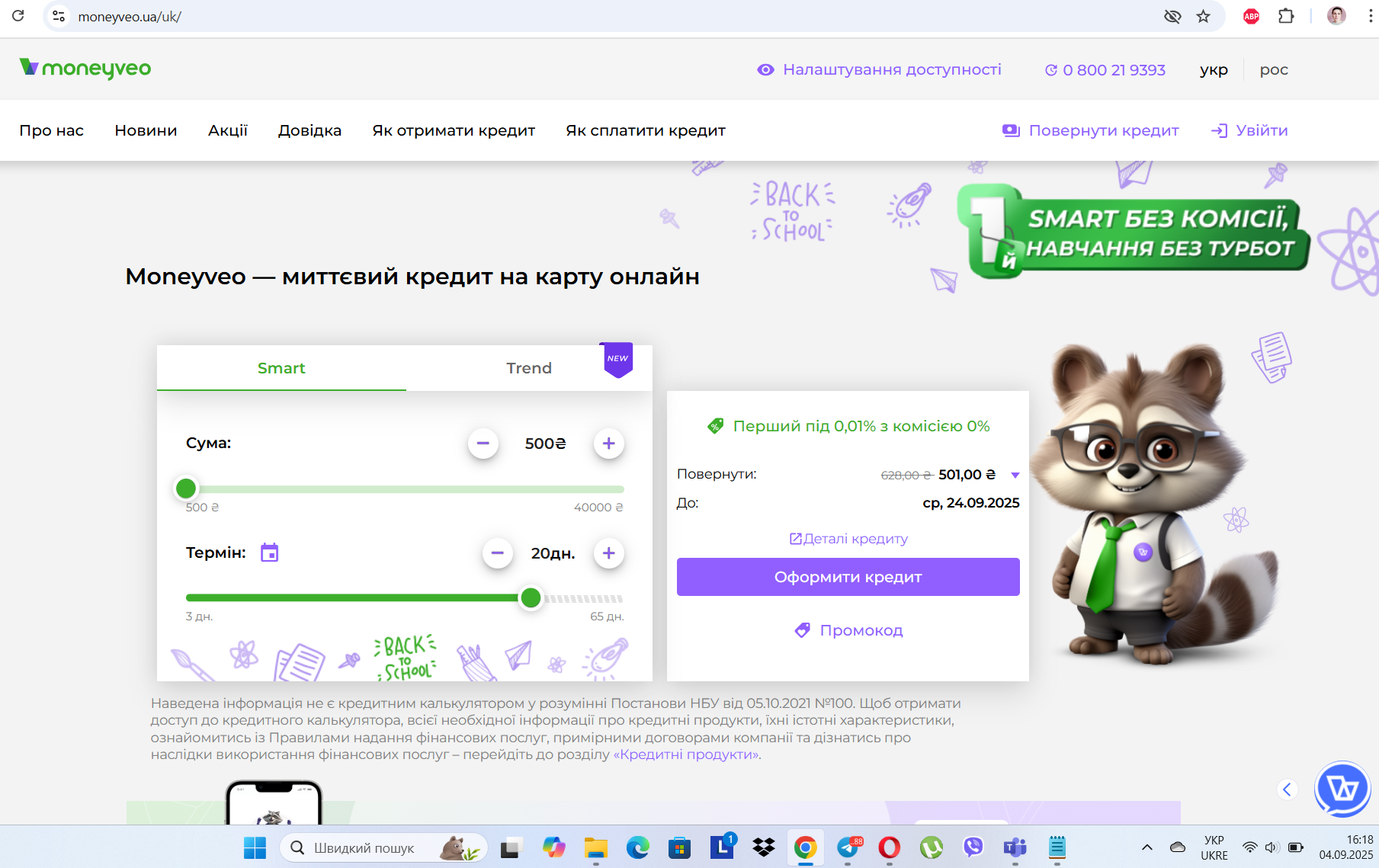This screenshot has height=868, width=1379.
Task: Click the crossed-out eye icon in address bar
Action: tap(1172, 16)
